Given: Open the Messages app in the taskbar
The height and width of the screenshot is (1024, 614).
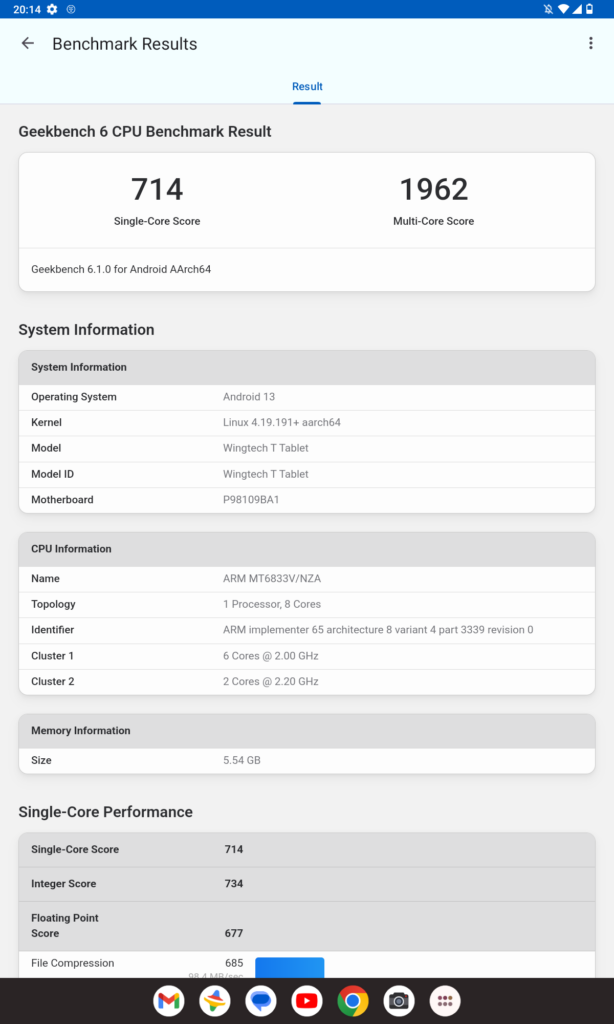Looking at the screenshot, I should click(261, 1000).
